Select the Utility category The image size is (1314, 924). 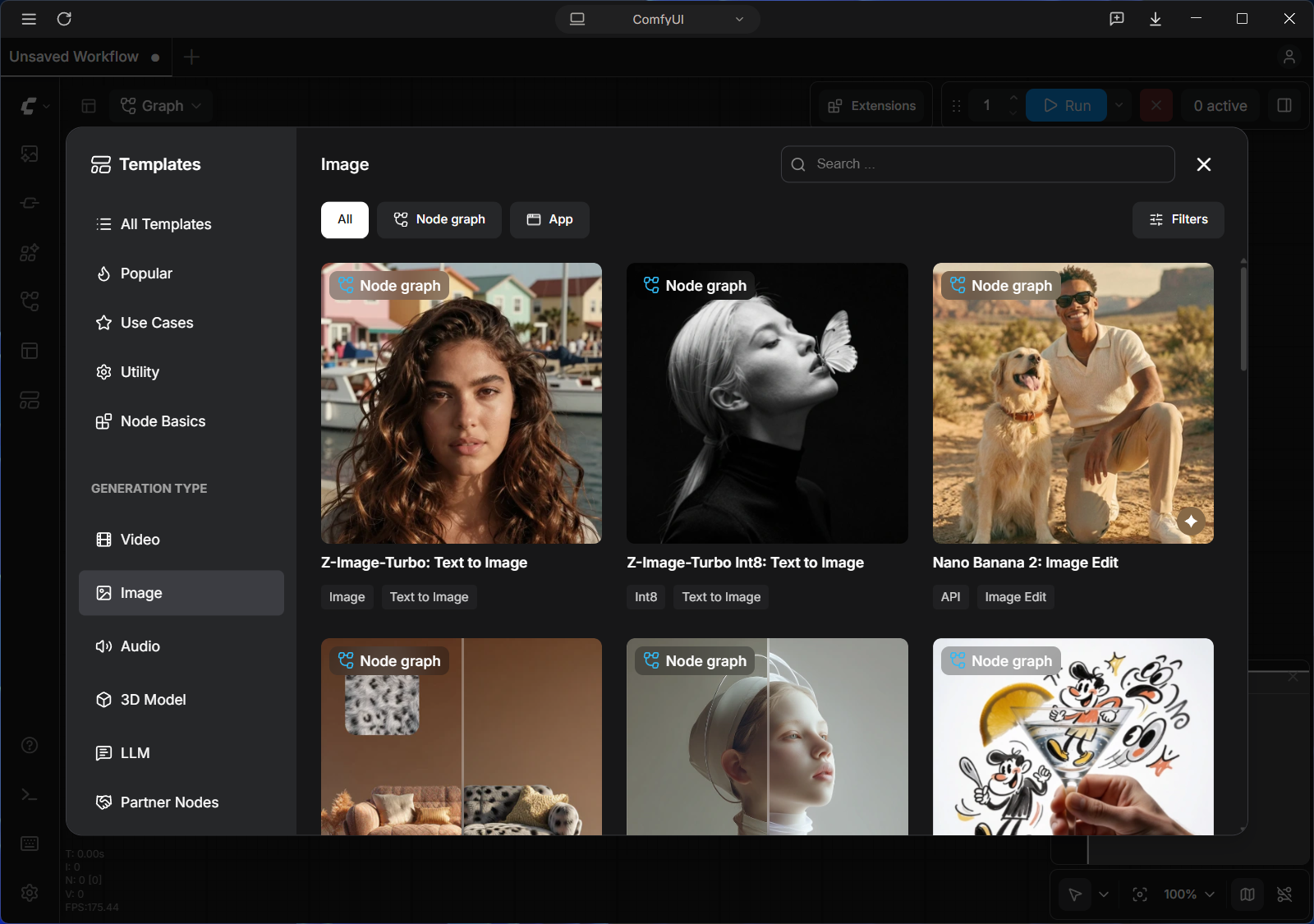coord(181,372)
